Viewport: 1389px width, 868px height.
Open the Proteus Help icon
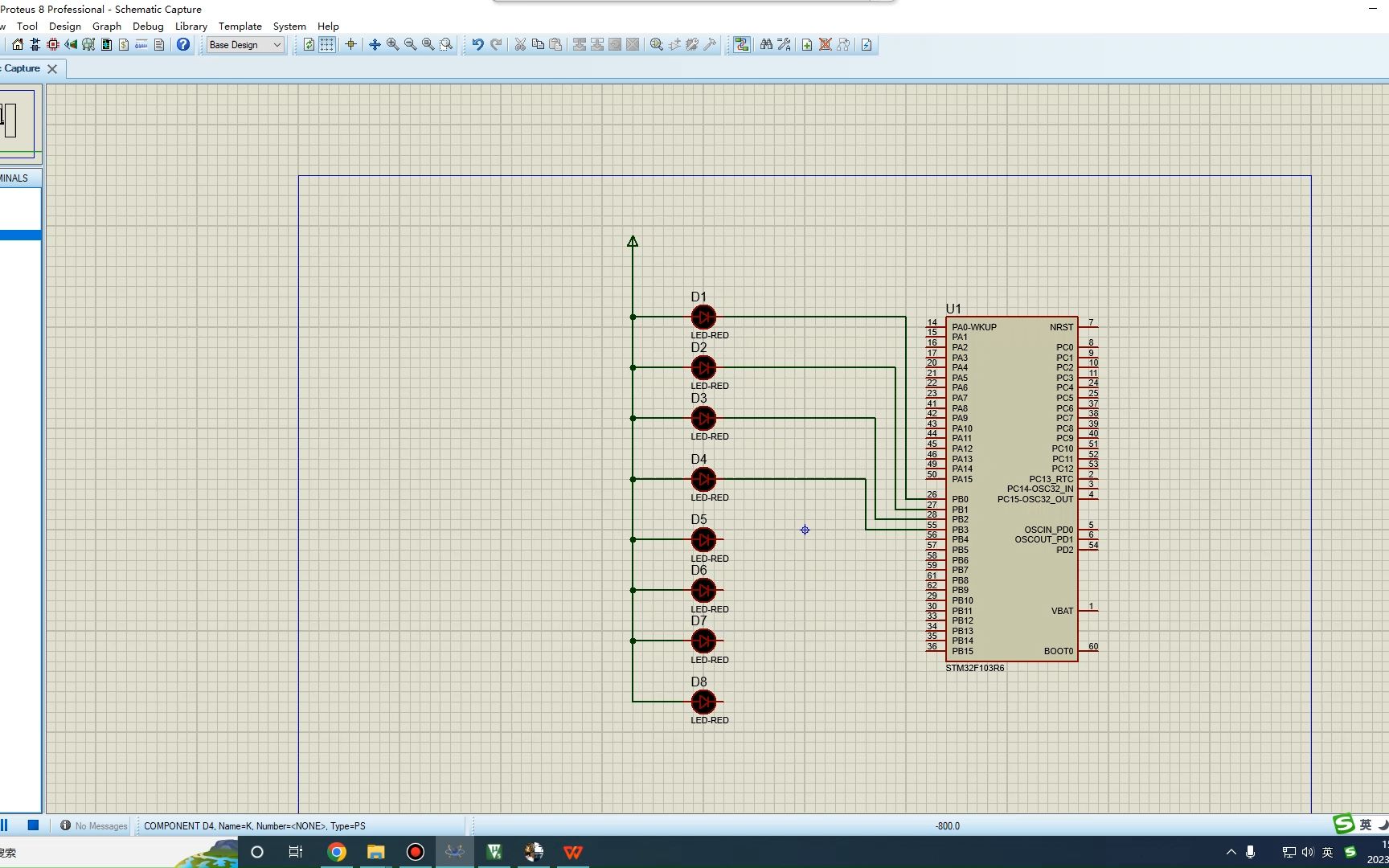[182, 44]
